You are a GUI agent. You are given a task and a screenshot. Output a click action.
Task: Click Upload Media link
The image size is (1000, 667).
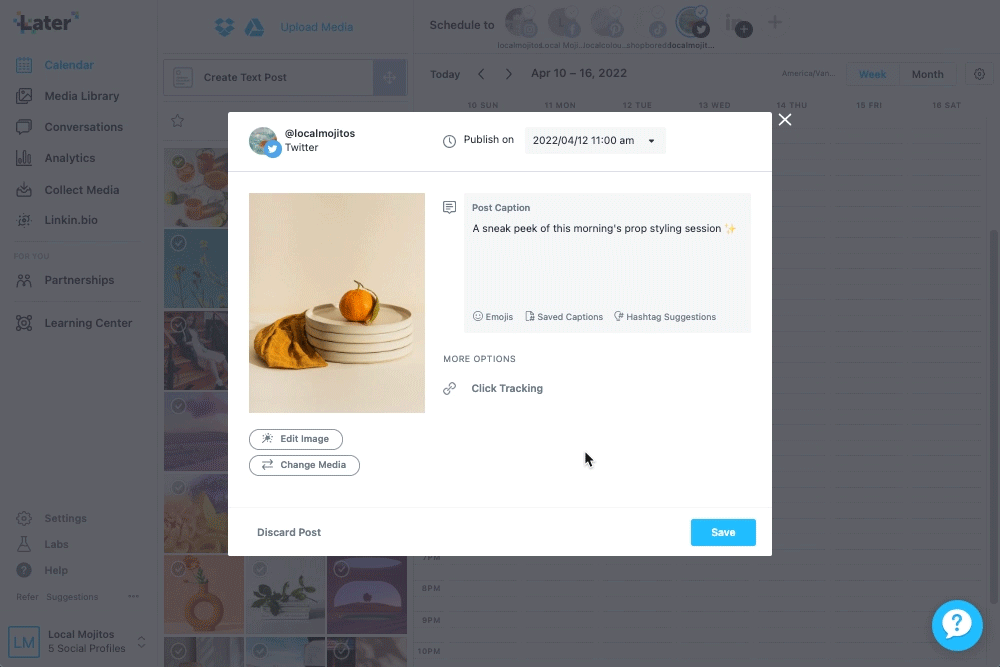(x=316, y=27)
